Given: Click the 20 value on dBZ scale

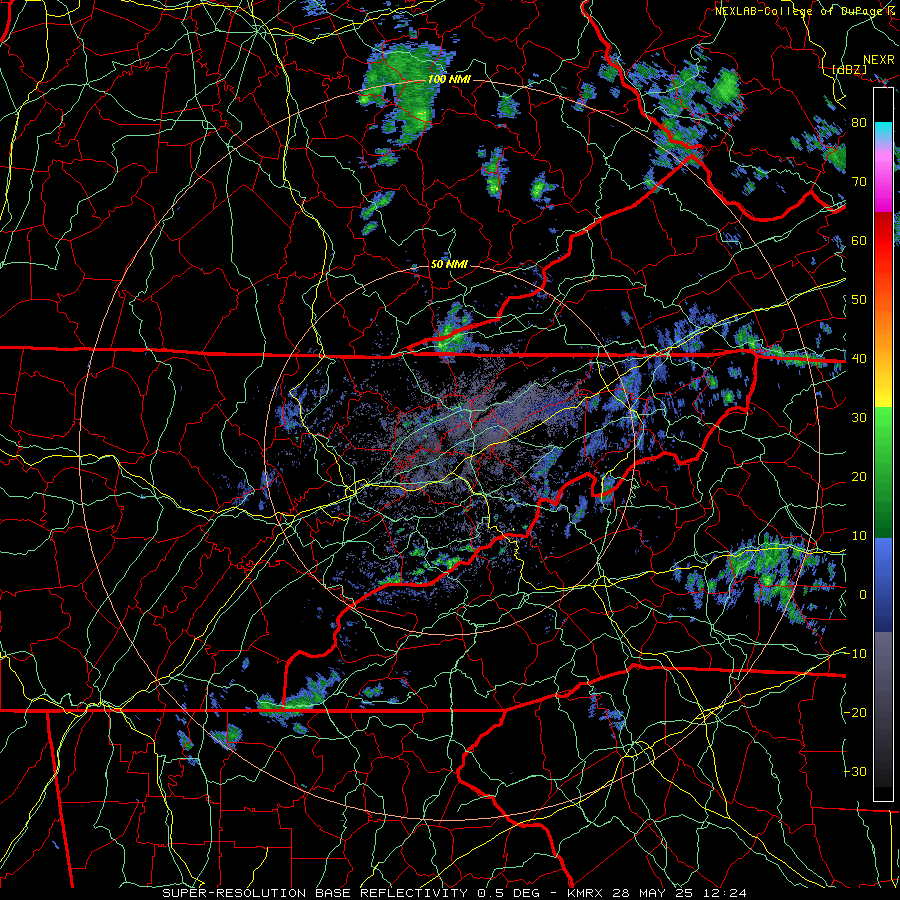Looking at the screenshot, I should (859, 476).
